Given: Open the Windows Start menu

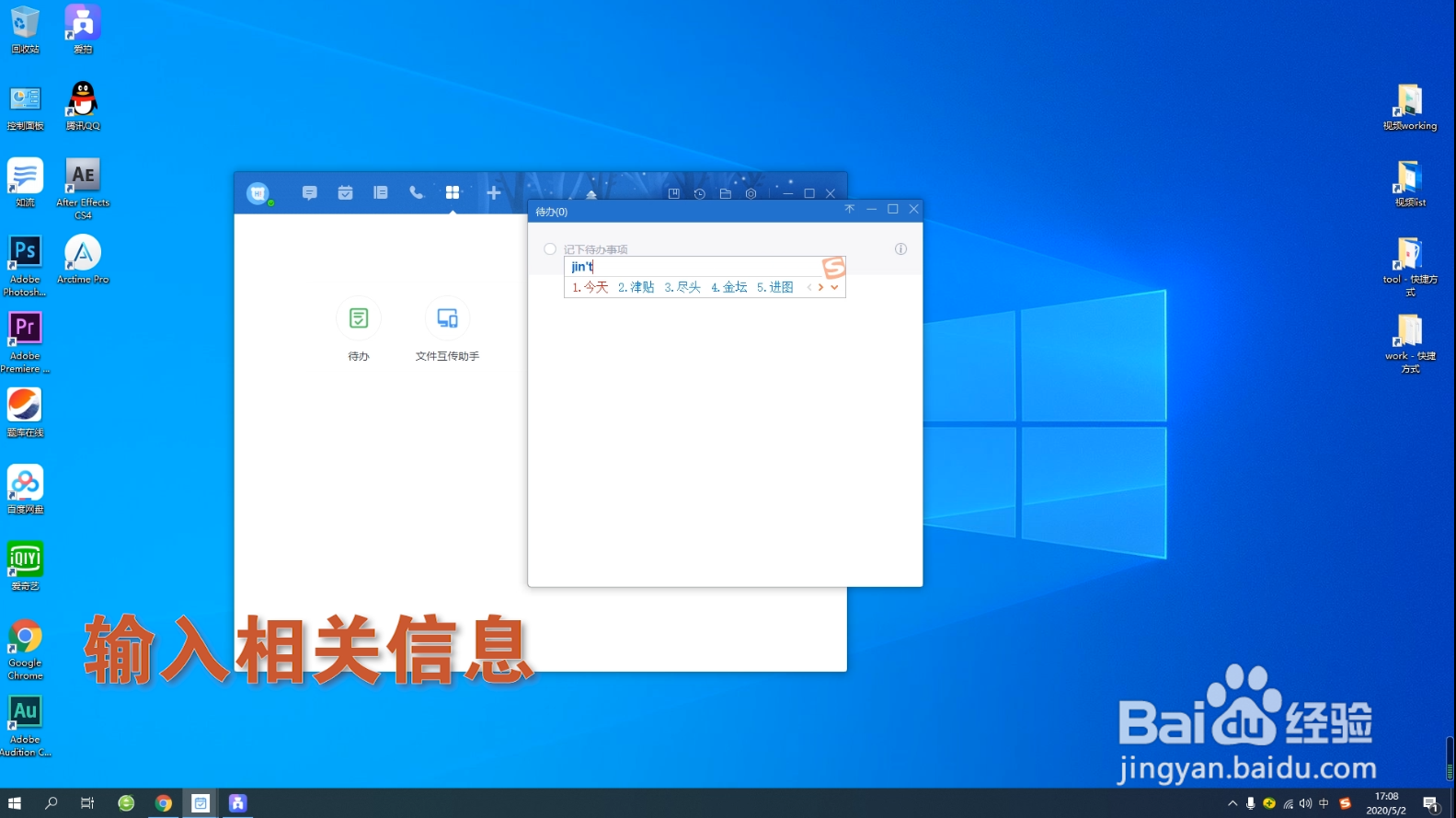Looking at the screenshot, I should coord(15,803).
